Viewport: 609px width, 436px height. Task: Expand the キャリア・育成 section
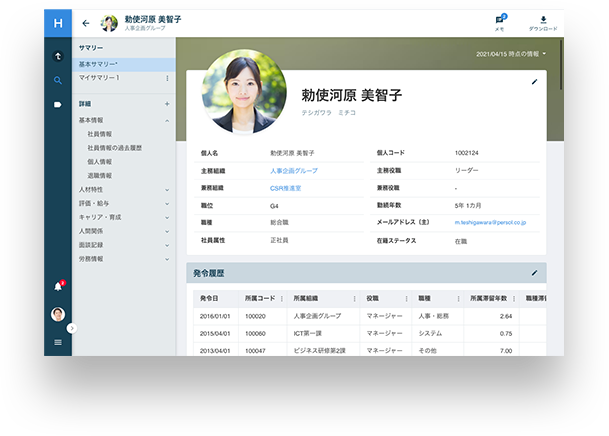point(167,218)
